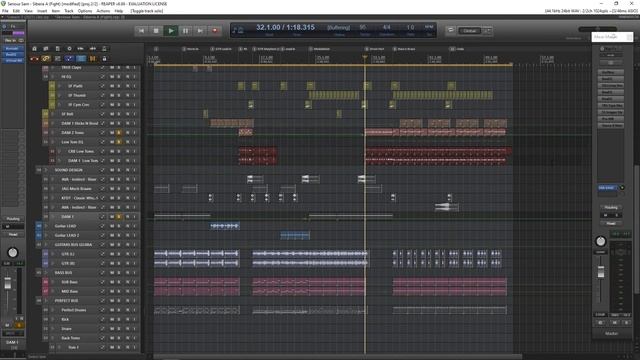This screenshot has height=360, width=640.
Task: Click the redo toolbar icon
Action: tap(93, 49)
